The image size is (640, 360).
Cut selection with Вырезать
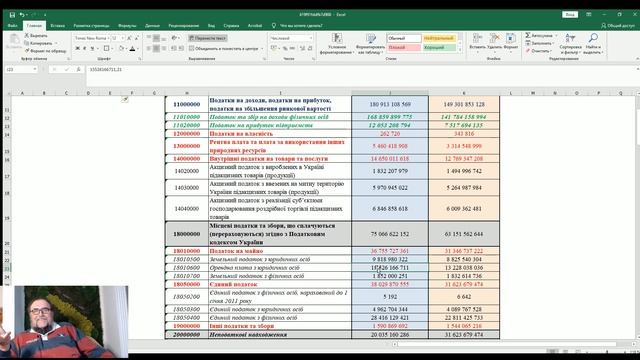point(36,36)
